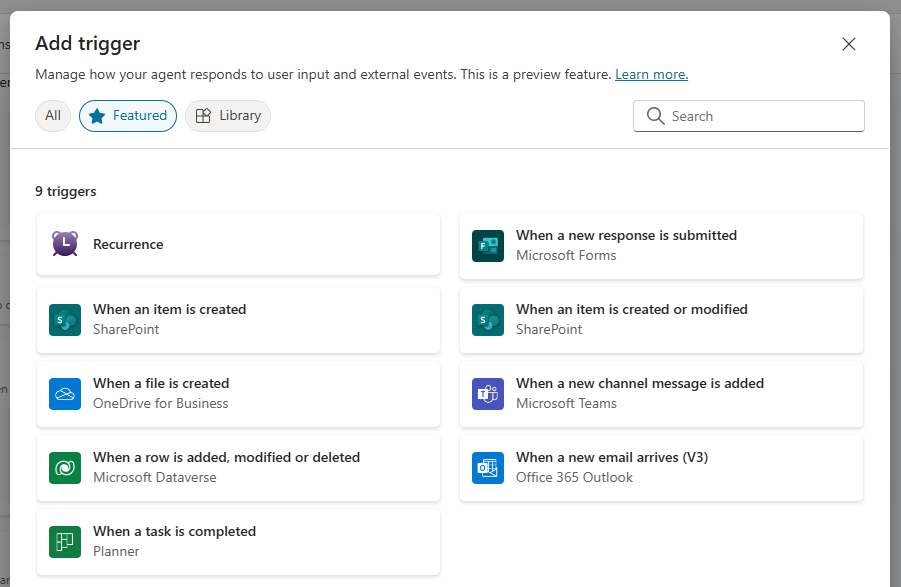Switch to the Library filter label
The image size is (901, 587).
[240, 115]
